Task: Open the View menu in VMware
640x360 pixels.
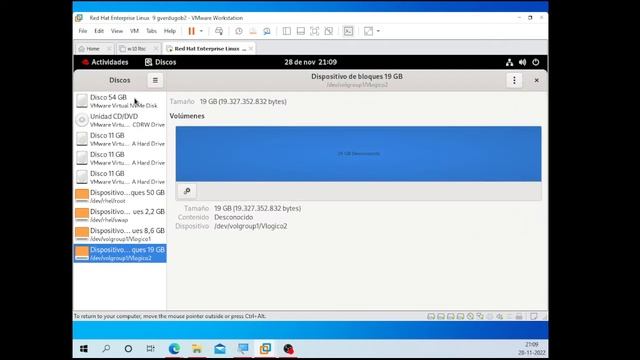Action: [117, 31]
